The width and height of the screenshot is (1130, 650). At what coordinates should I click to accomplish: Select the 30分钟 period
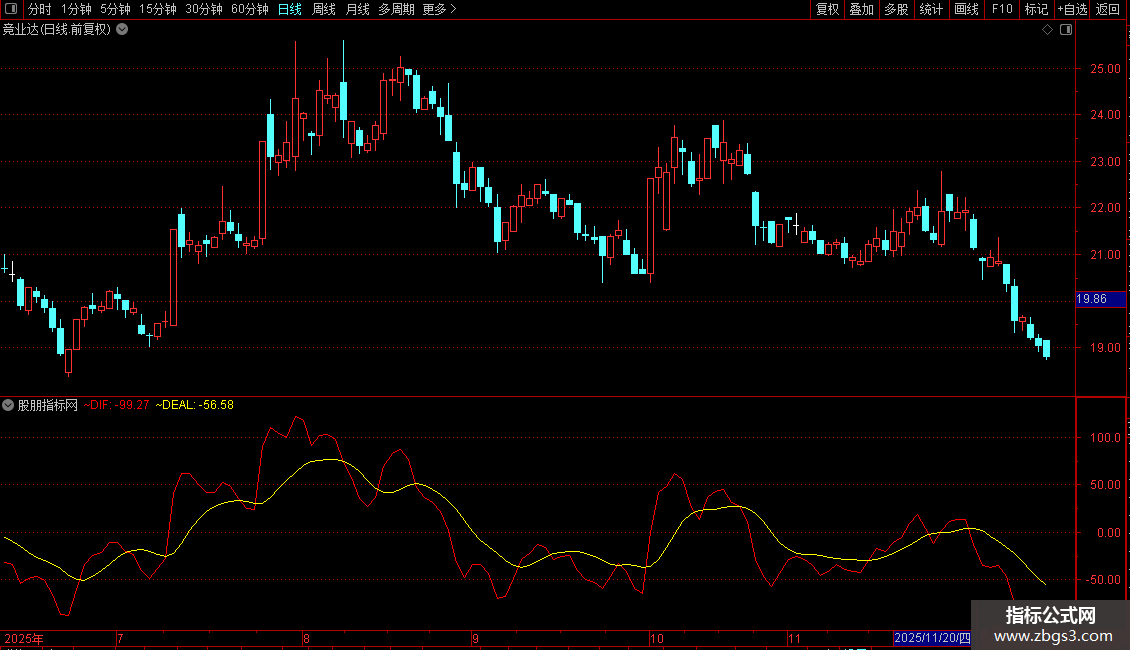point(203,9)
